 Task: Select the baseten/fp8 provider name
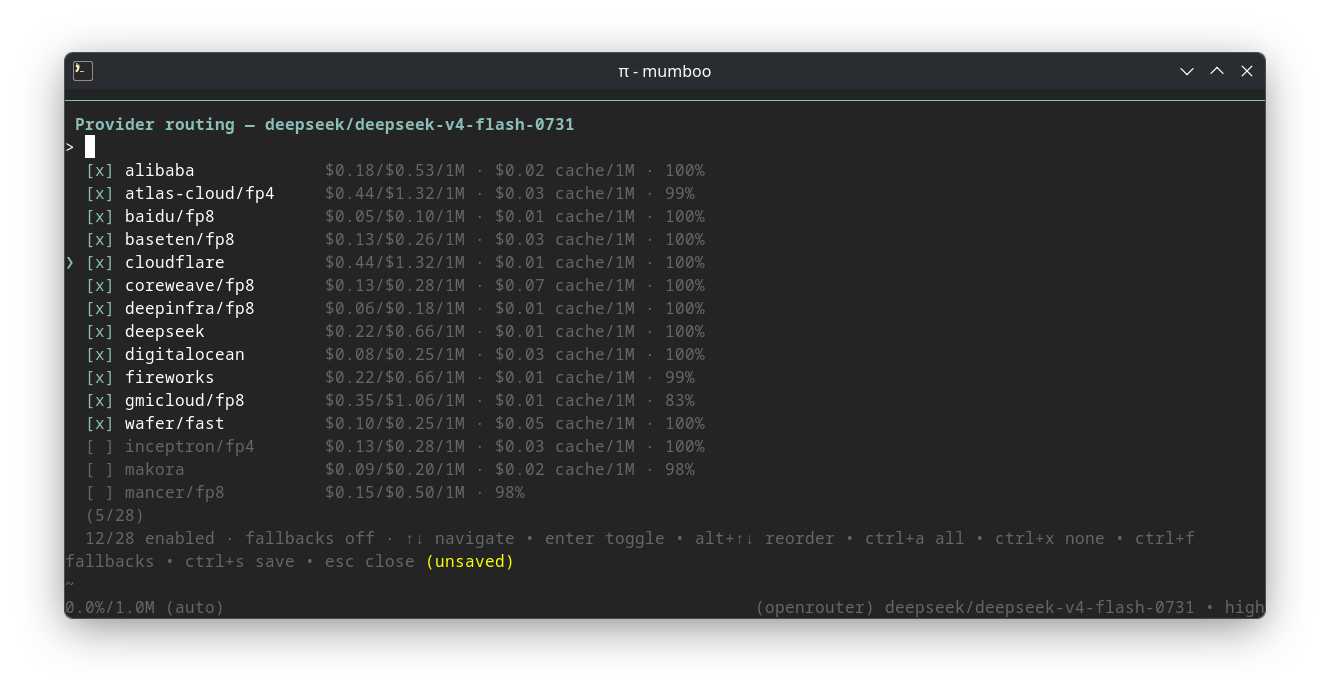(180, 239)
